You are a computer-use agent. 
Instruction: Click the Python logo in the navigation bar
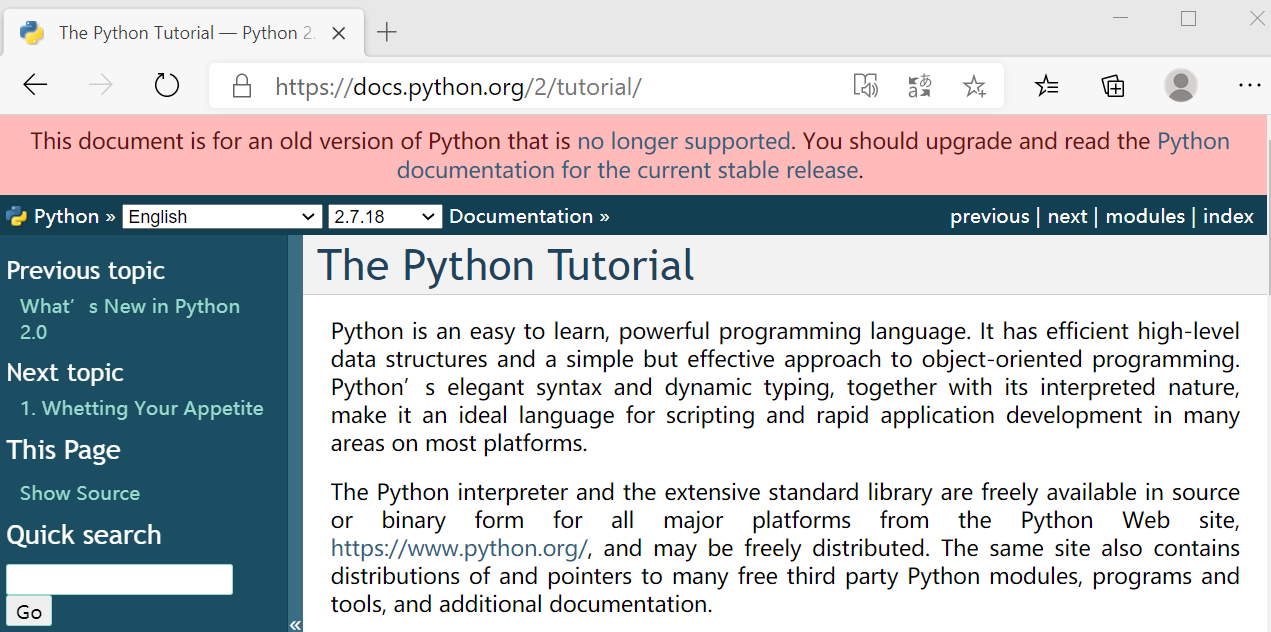(16, 216)
